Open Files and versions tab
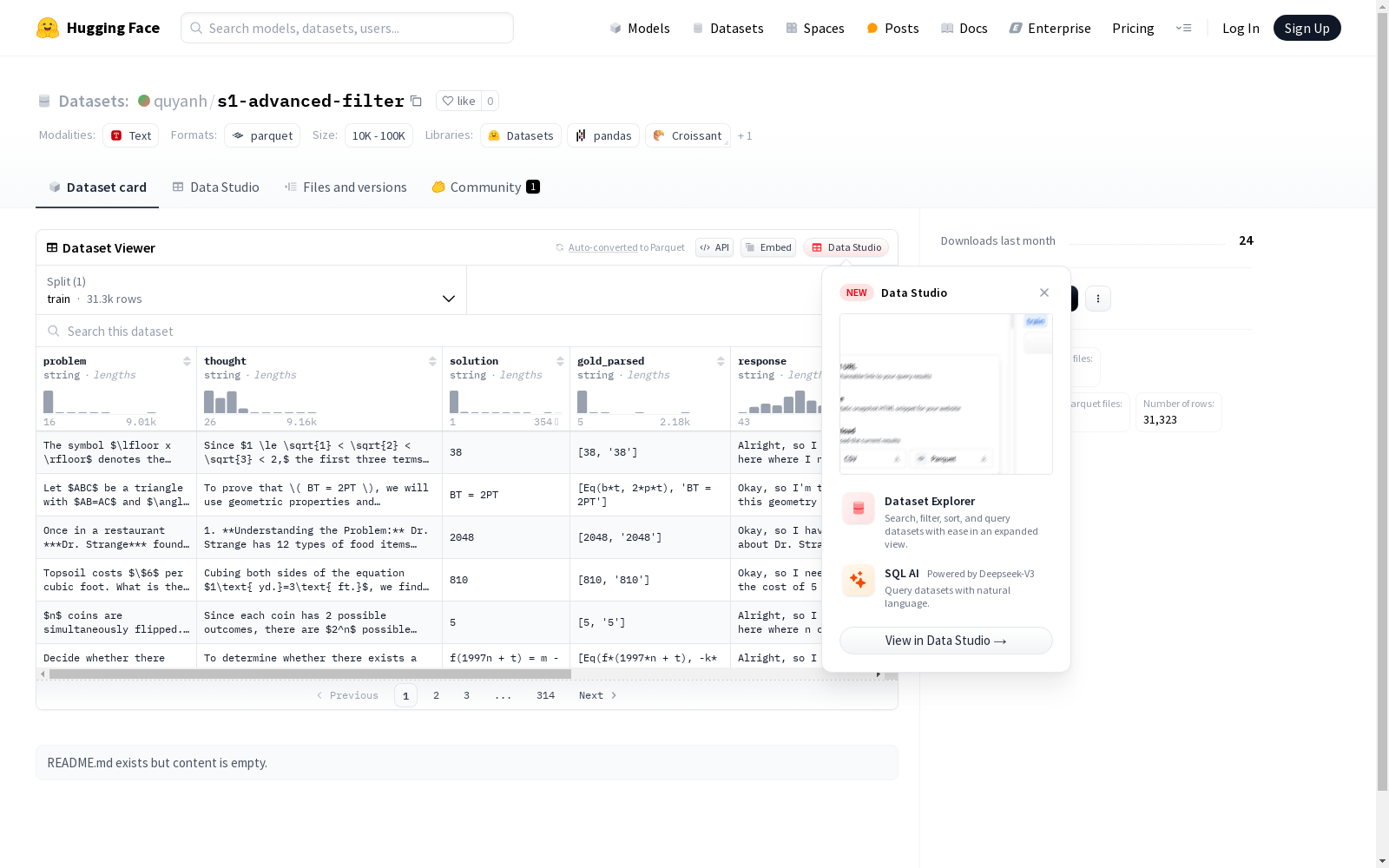The width and height of the screenshot is (1389, 868). click(x=346, y=187)
